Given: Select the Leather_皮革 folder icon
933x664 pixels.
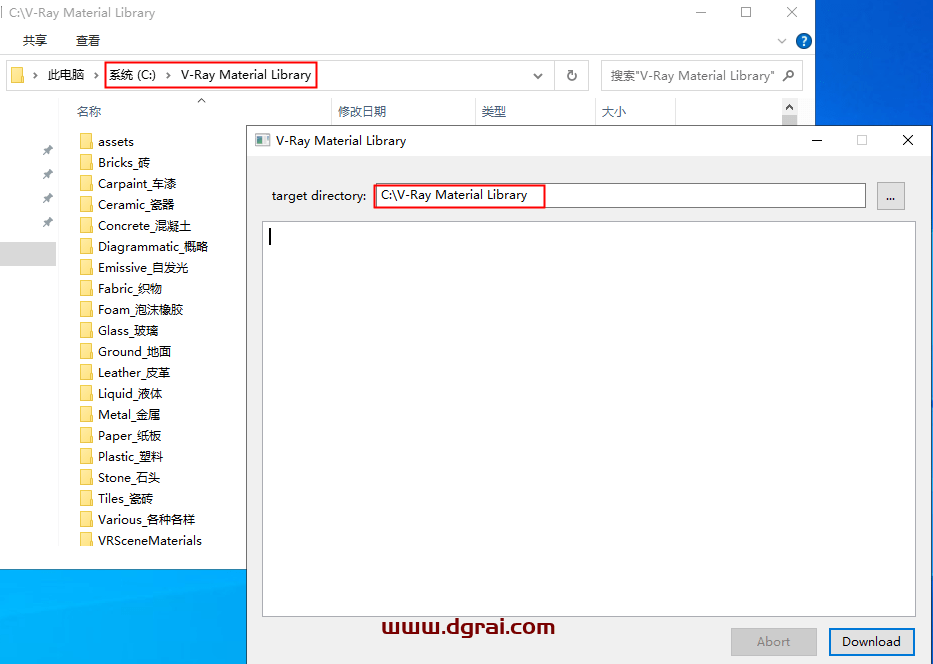Looking at the screenshot, I should click(x=86, y=372).
